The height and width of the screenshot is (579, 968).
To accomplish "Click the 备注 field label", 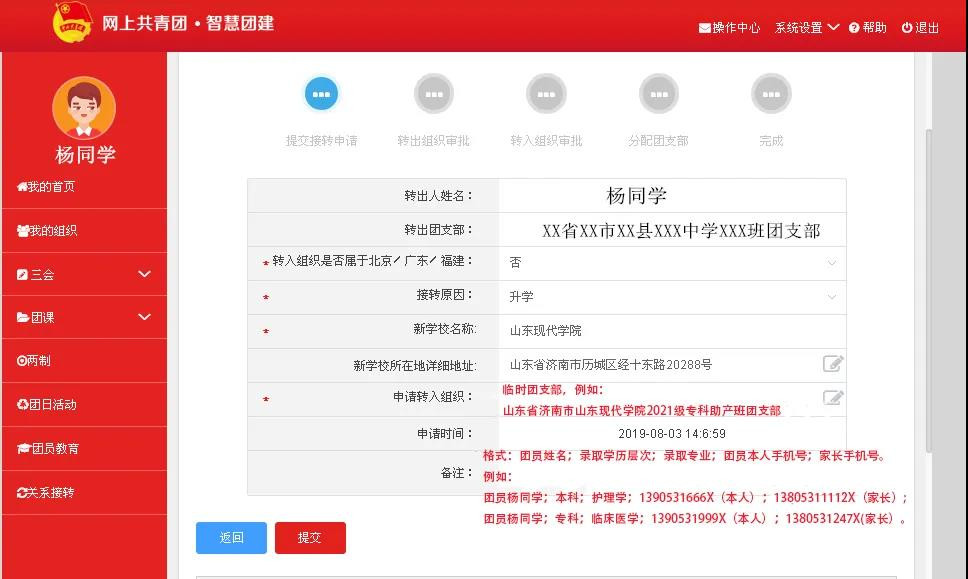I will click(457, 473).
